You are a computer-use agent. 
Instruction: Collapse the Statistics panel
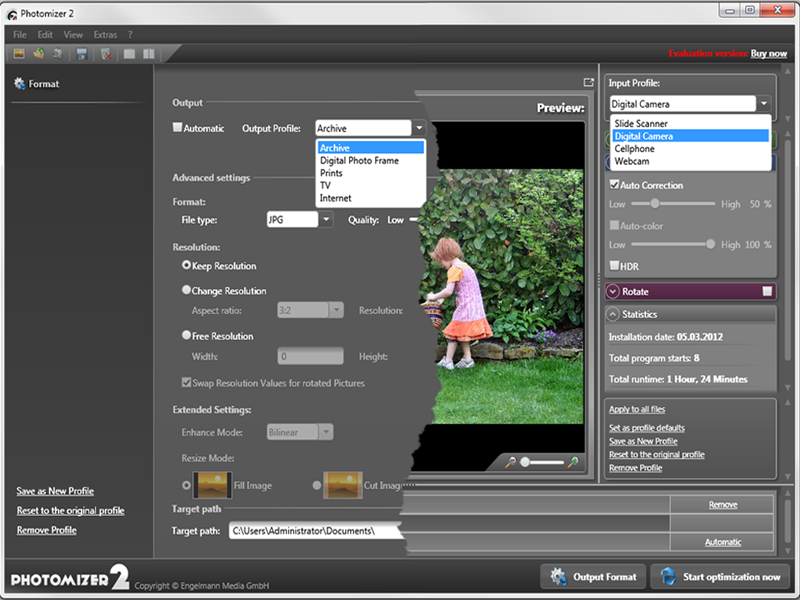pyautogui.click(x=614, y=315)
